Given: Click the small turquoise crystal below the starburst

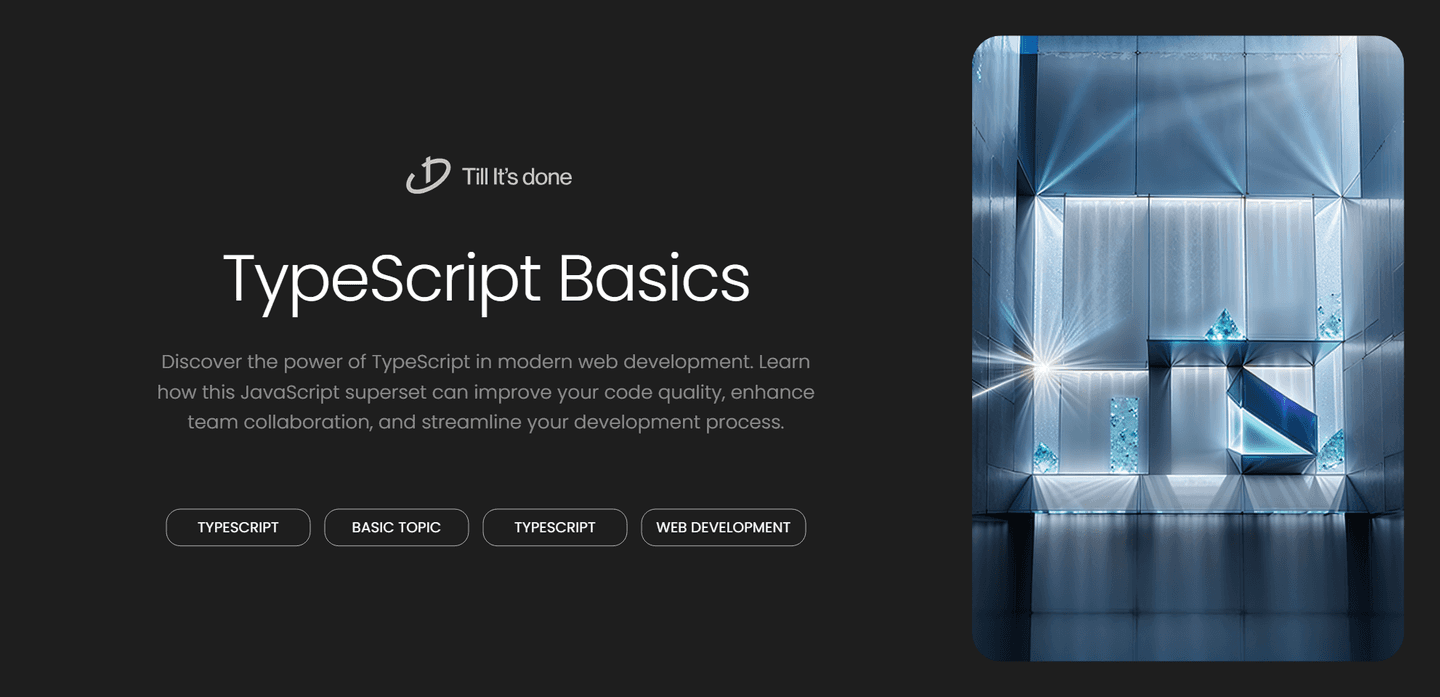Looking at the screenshot, I should 1046,455.
